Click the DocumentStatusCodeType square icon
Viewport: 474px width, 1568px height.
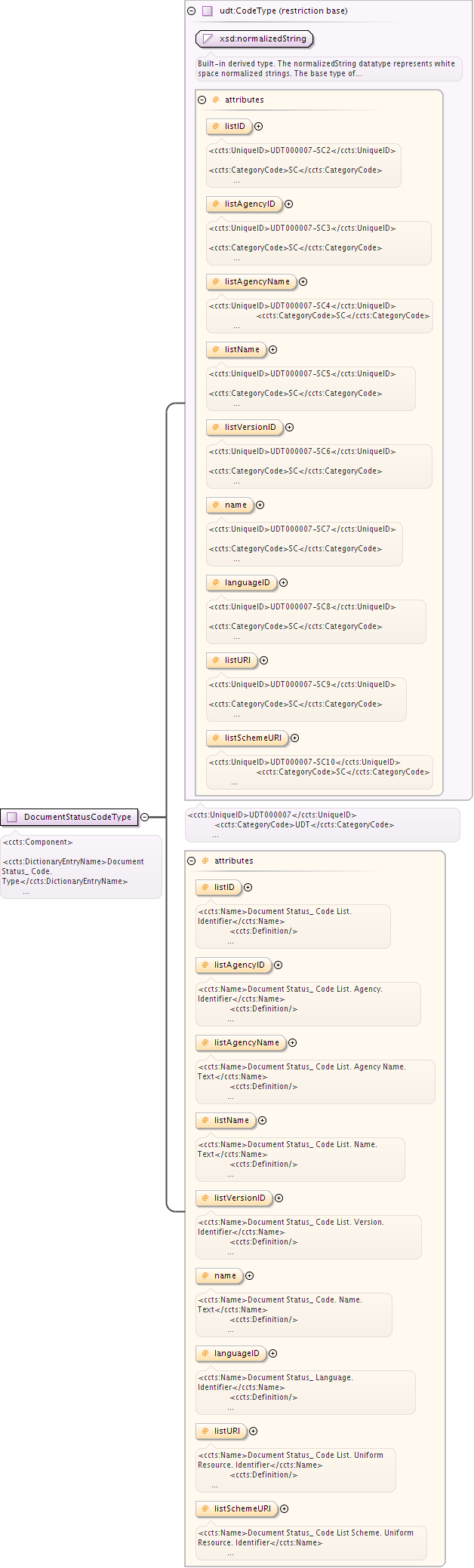click(12, 817)
